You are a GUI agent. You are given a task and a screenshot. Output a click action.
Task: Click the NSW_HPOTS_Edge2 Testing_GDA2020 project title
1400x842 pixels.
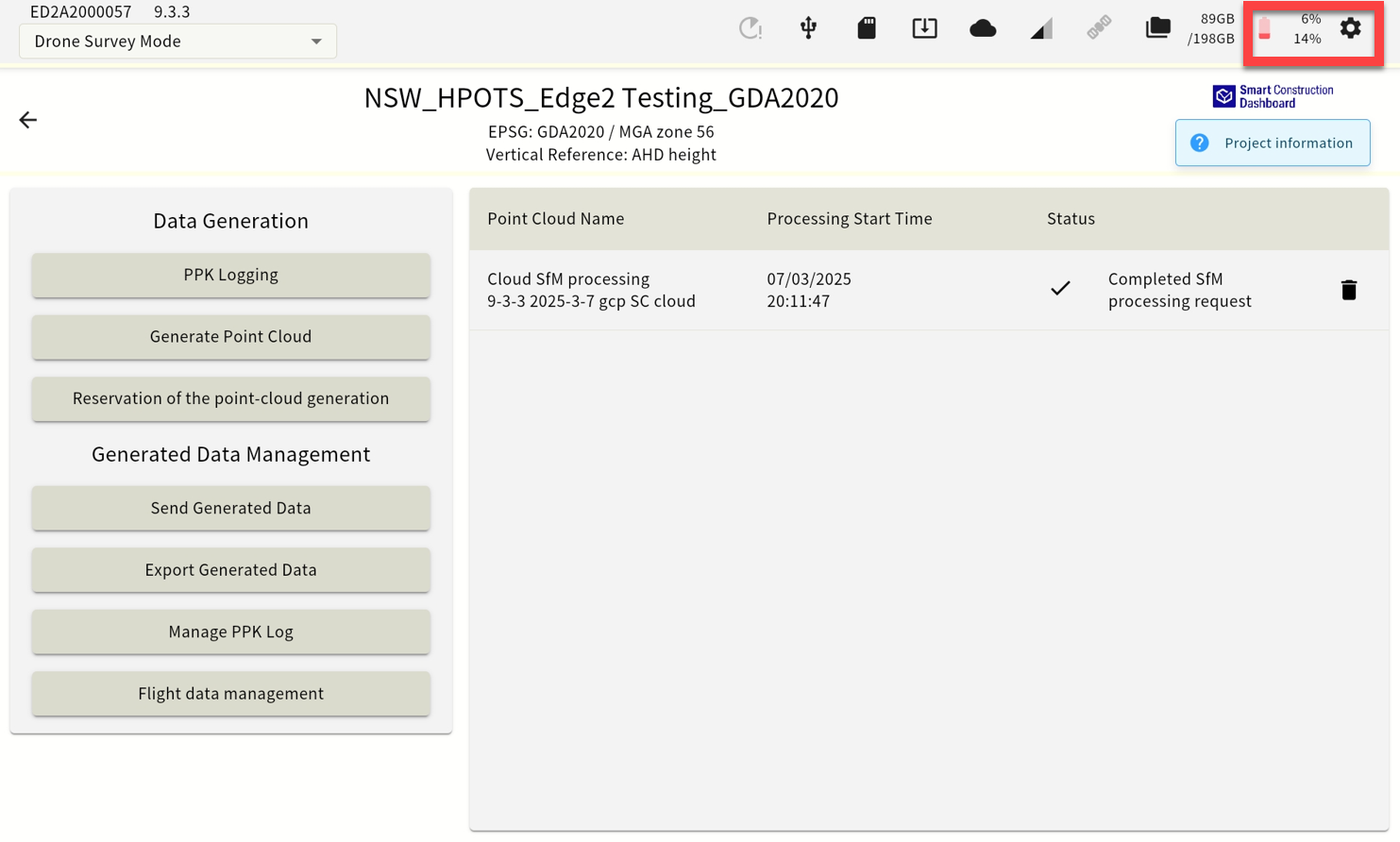[600, 97]
